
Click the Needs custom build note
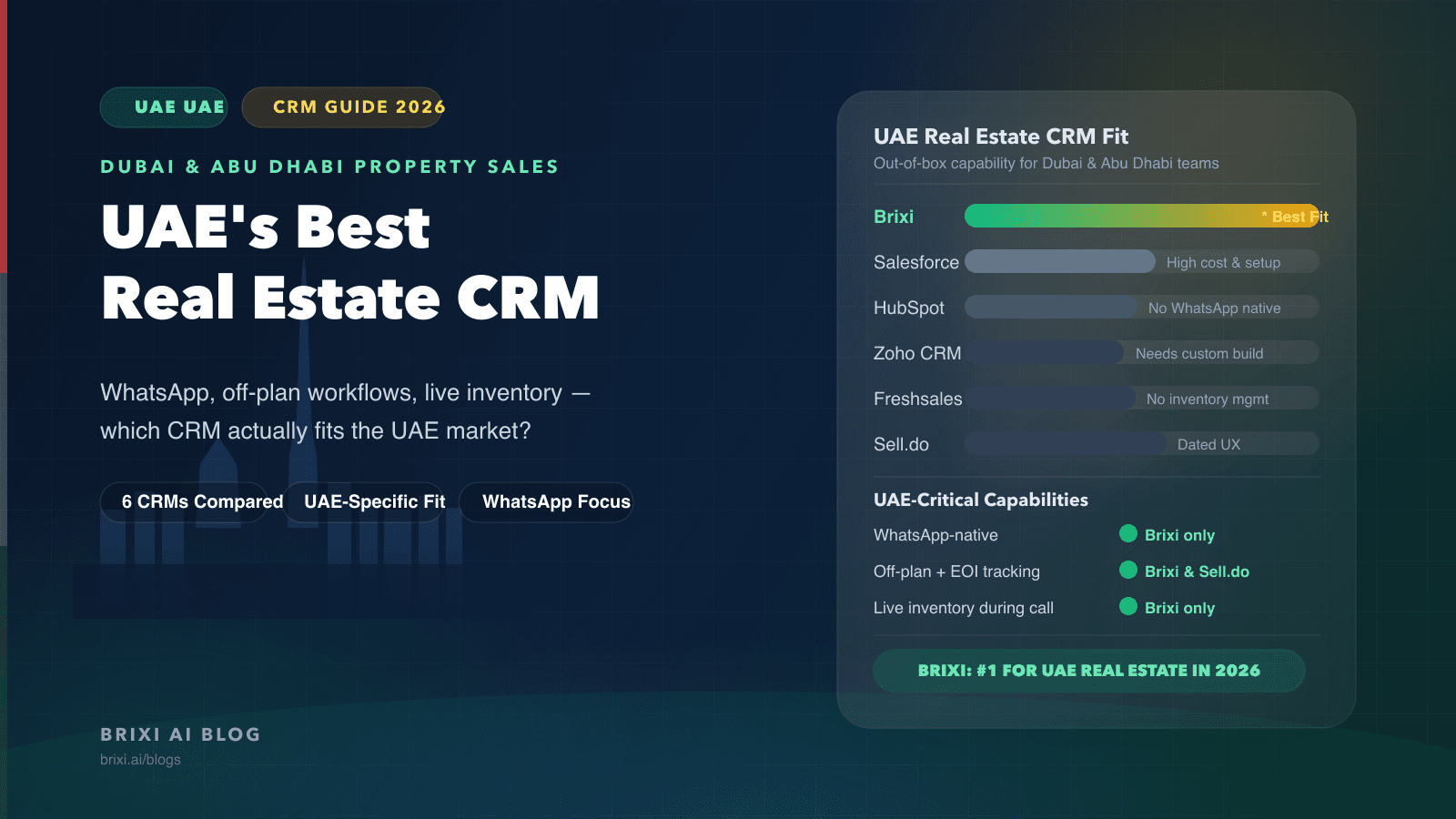tap(1199, 353)
